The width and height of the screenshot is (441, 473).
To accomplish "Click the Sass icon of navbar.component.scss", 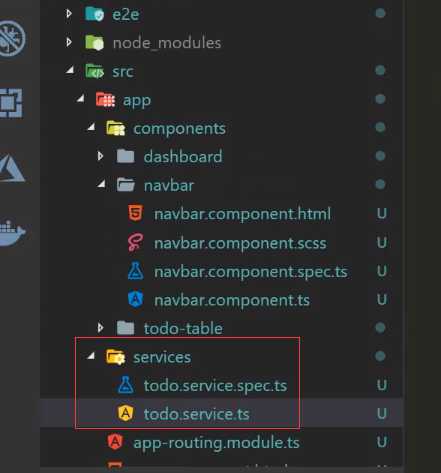I will [135, 242].
